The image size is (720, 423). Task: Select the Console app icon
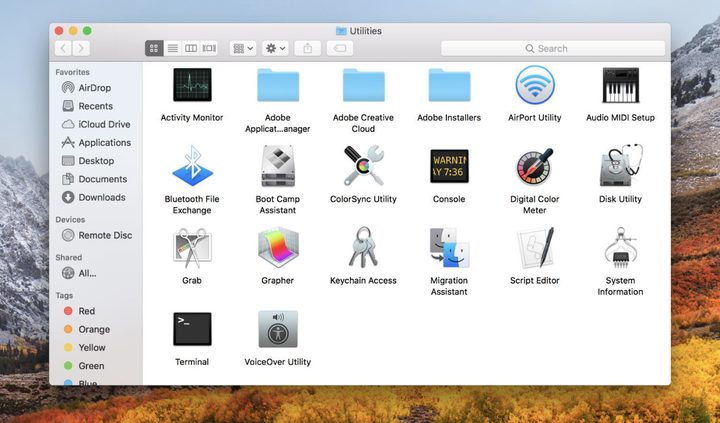click(449, 166)
